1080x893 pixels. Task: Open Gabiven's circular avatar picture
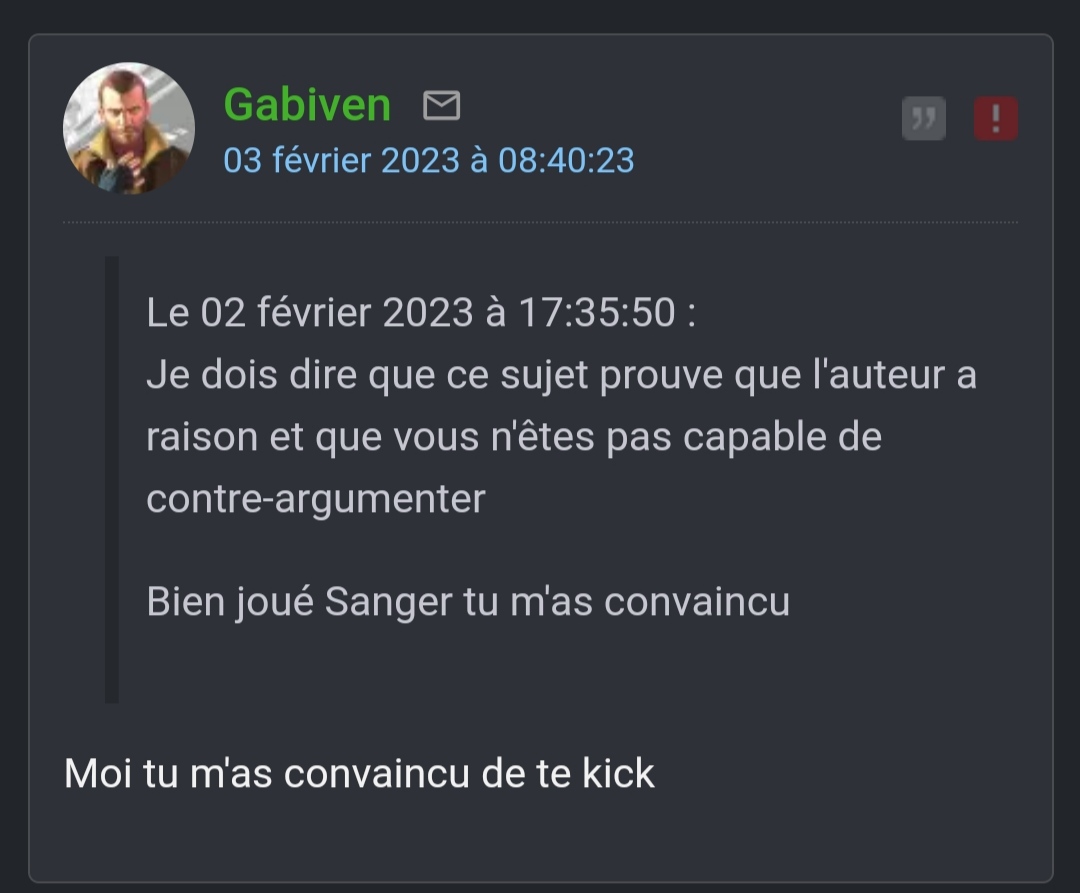[x=129, y=128]
